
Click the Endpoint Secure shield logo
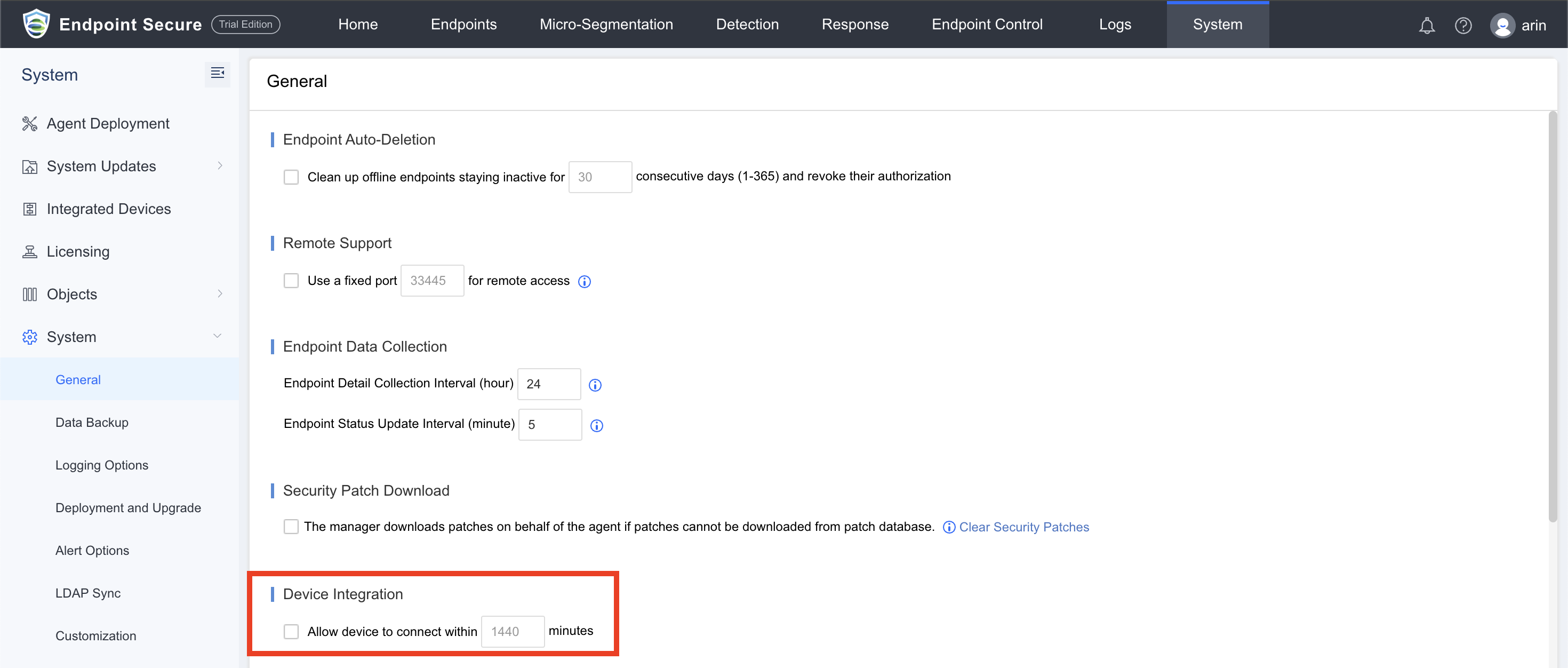(36, 25)
